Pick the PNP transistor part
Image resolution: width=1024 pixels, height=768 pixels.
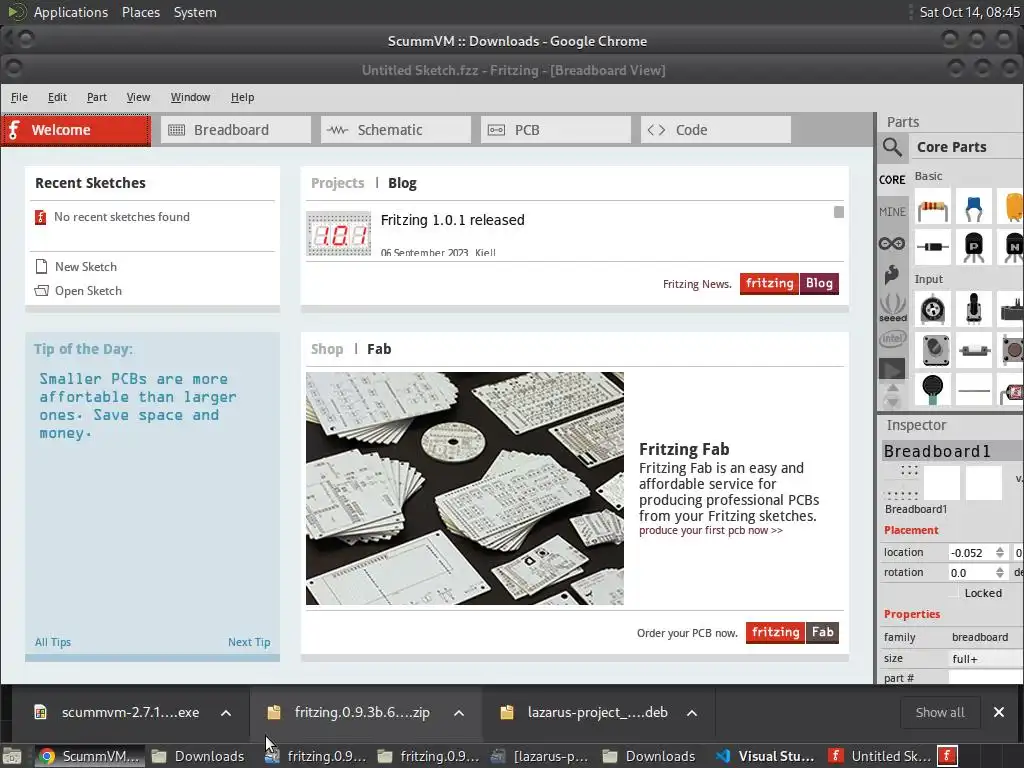(x=973, y=247)
